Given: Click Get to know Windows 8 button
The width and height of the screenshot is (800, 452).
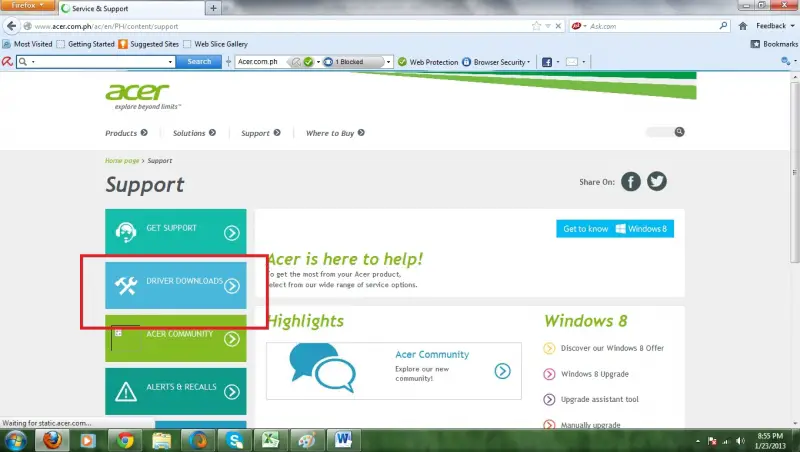Looking at the screenshot, I should click(615, 229).
